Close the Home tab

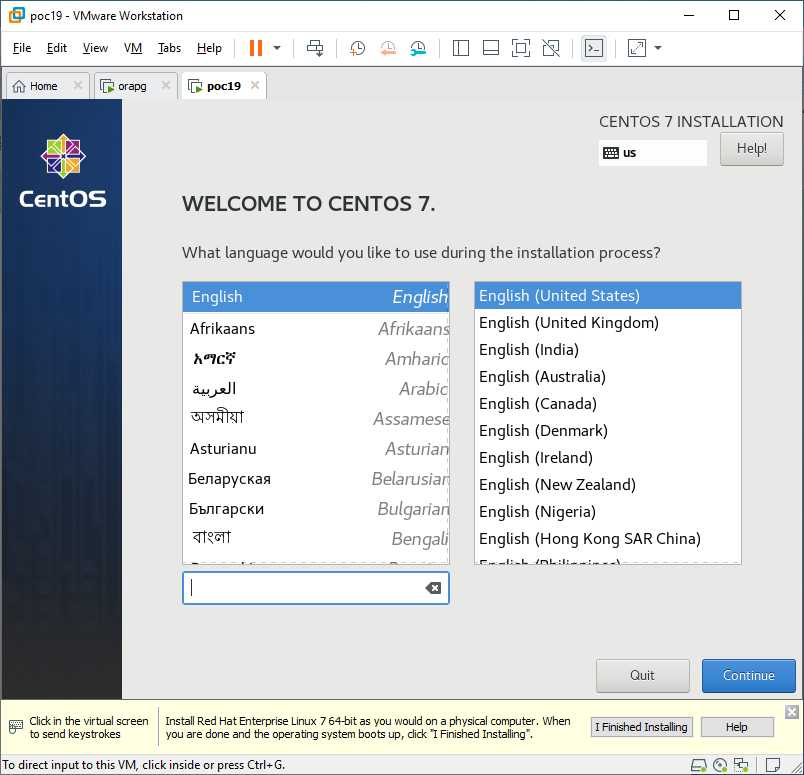coord(78,85)
